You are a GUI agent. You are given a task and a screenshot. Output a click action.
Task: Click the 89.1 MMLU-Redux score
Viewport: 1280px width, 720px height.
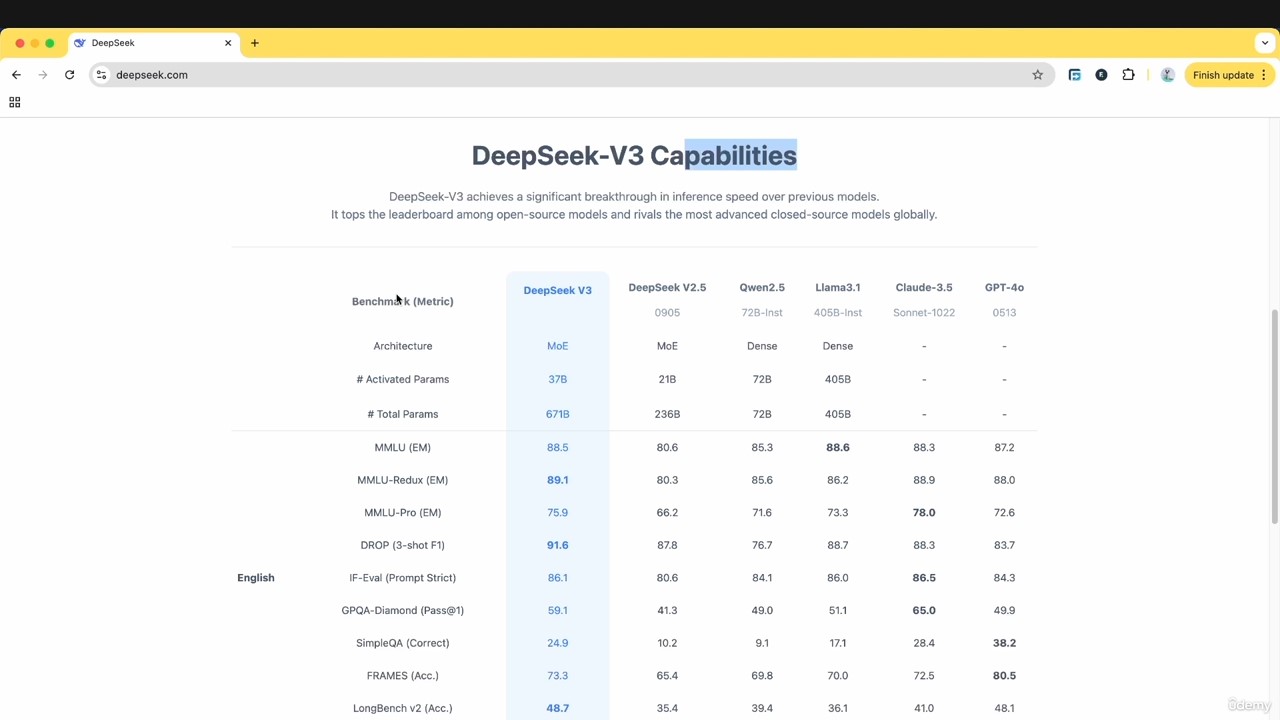pyautogui.click(x=558, y=480)
